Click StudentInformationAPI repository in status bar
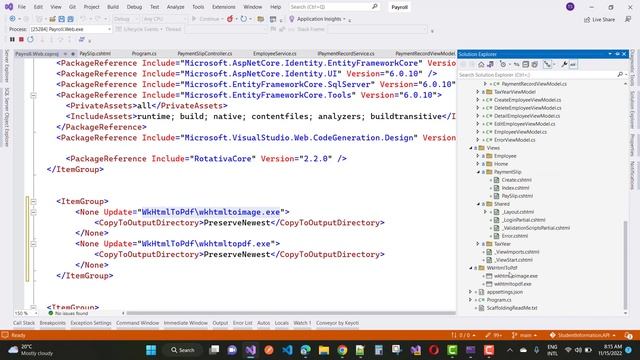The height and width of the screenshot is (360, 640). click(582, 335)
